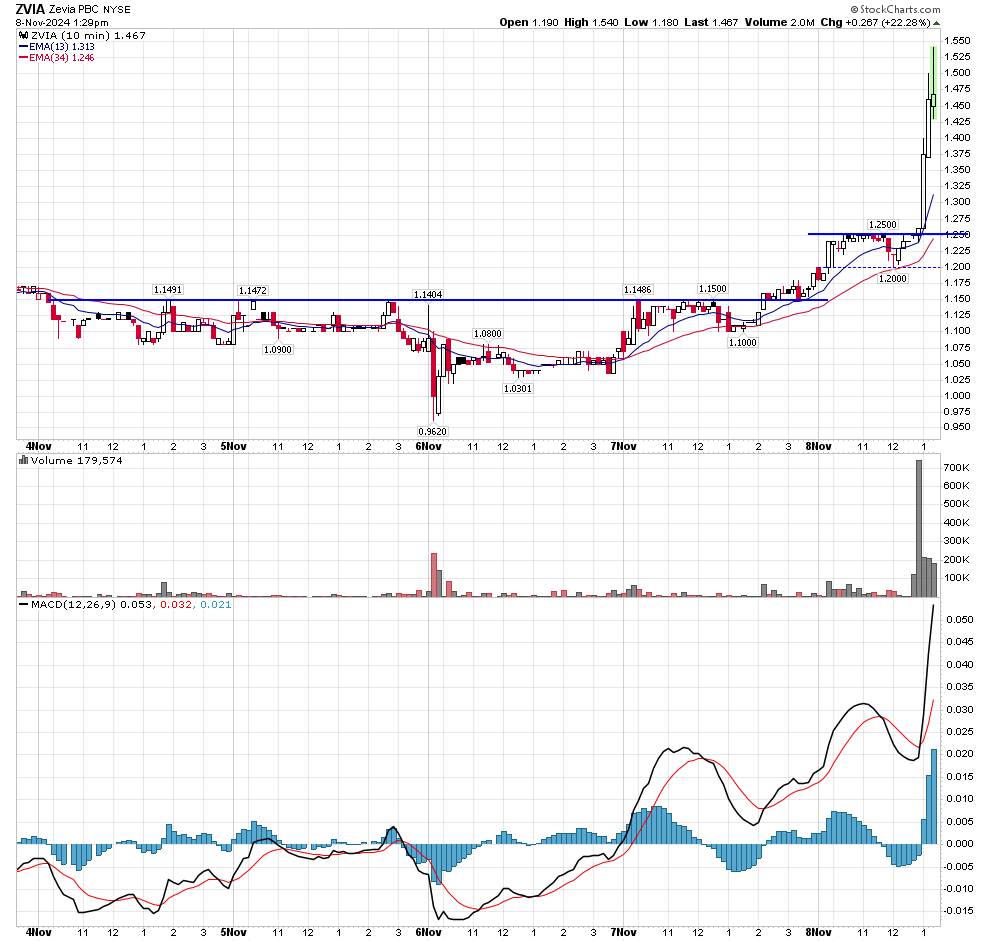Click the Volume legend bar icon
Image resolution: width=990 pixels, height=941 pixels.
point(22,460)
